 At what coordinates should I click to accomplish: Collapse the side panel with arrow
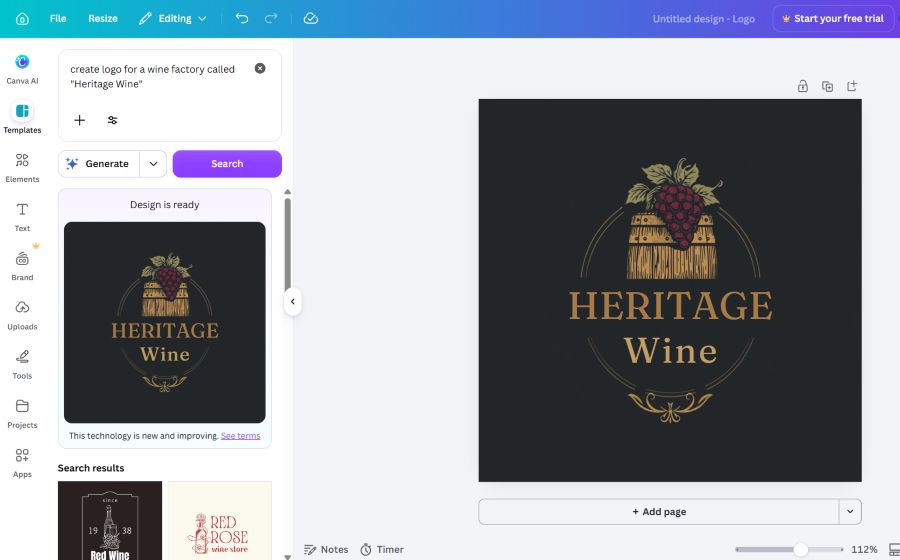293,301
